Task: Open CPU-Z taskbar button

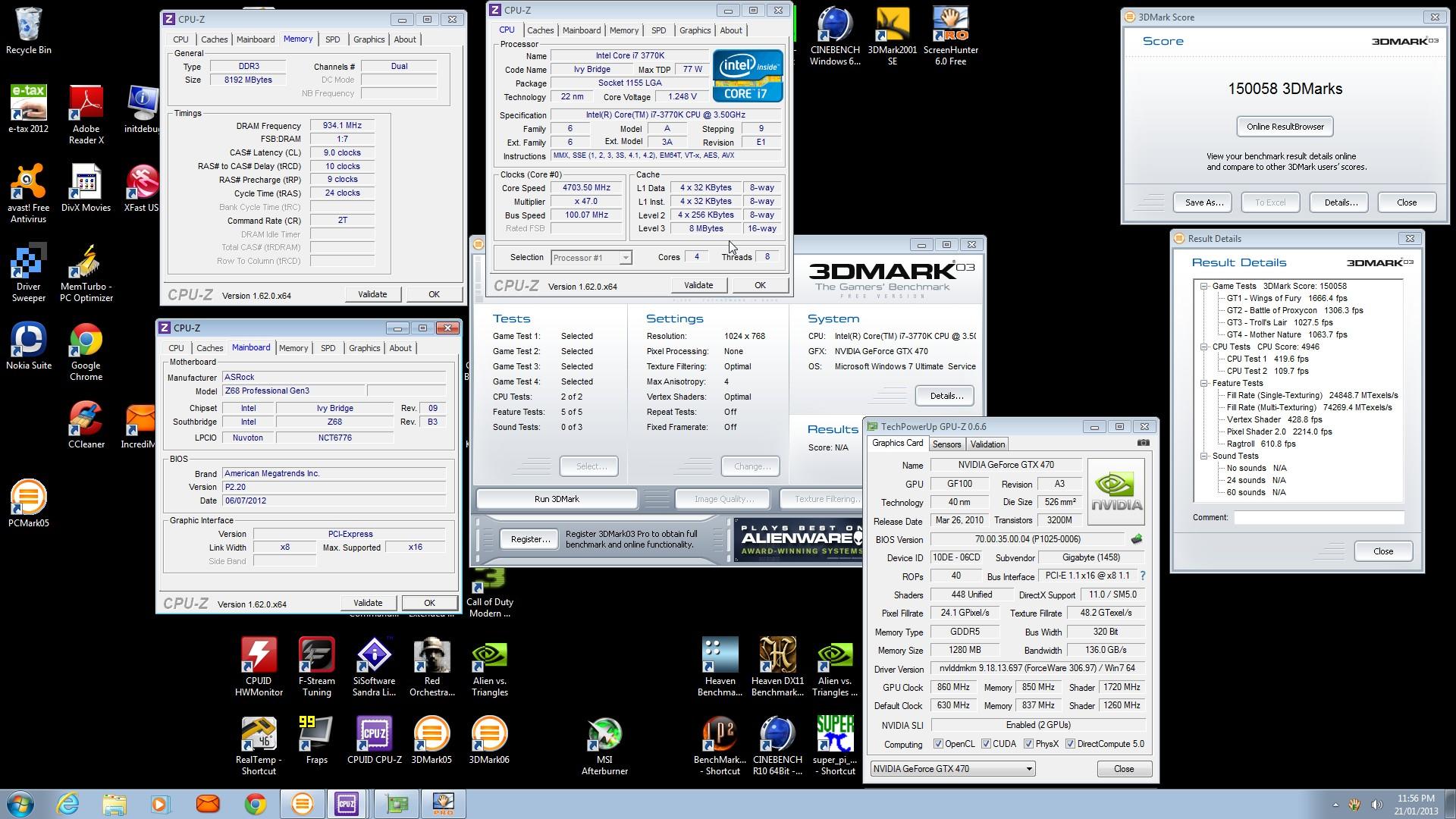Action: coord(347,804)
